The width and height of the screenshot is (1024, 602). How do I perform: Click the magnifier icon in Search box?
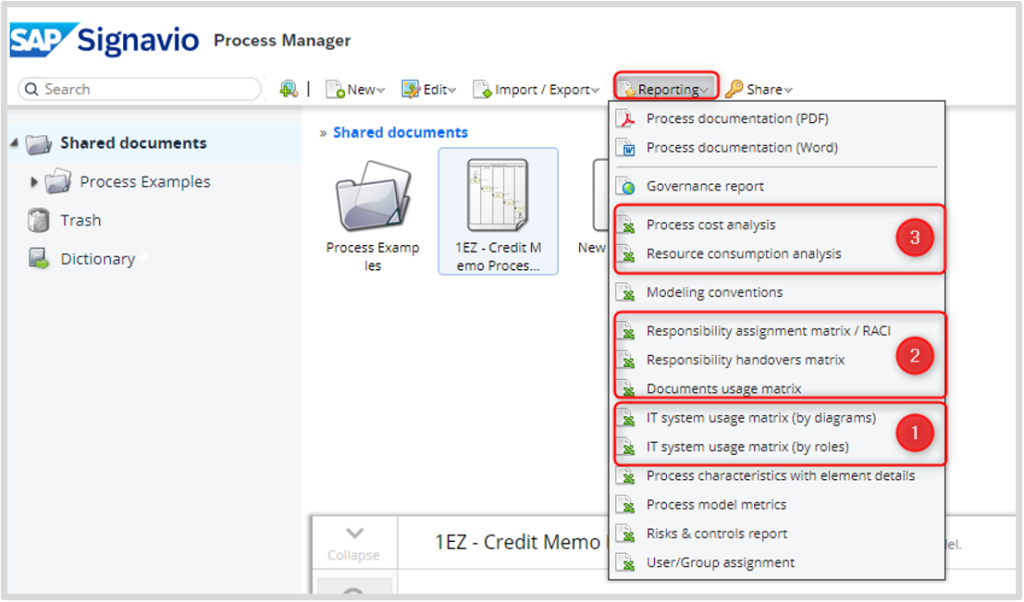[x=31, y=89]
